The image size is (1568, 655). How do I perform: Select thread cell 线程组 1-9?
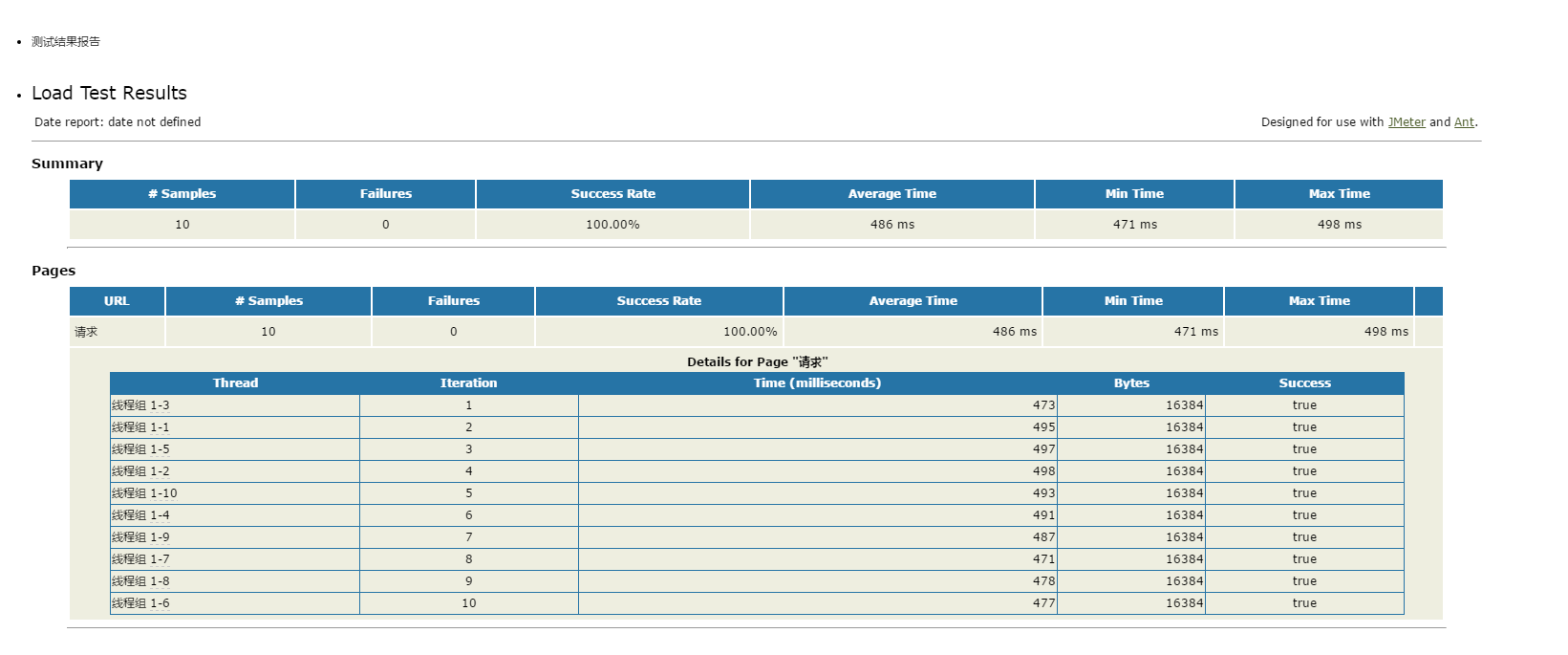(235, 537)
